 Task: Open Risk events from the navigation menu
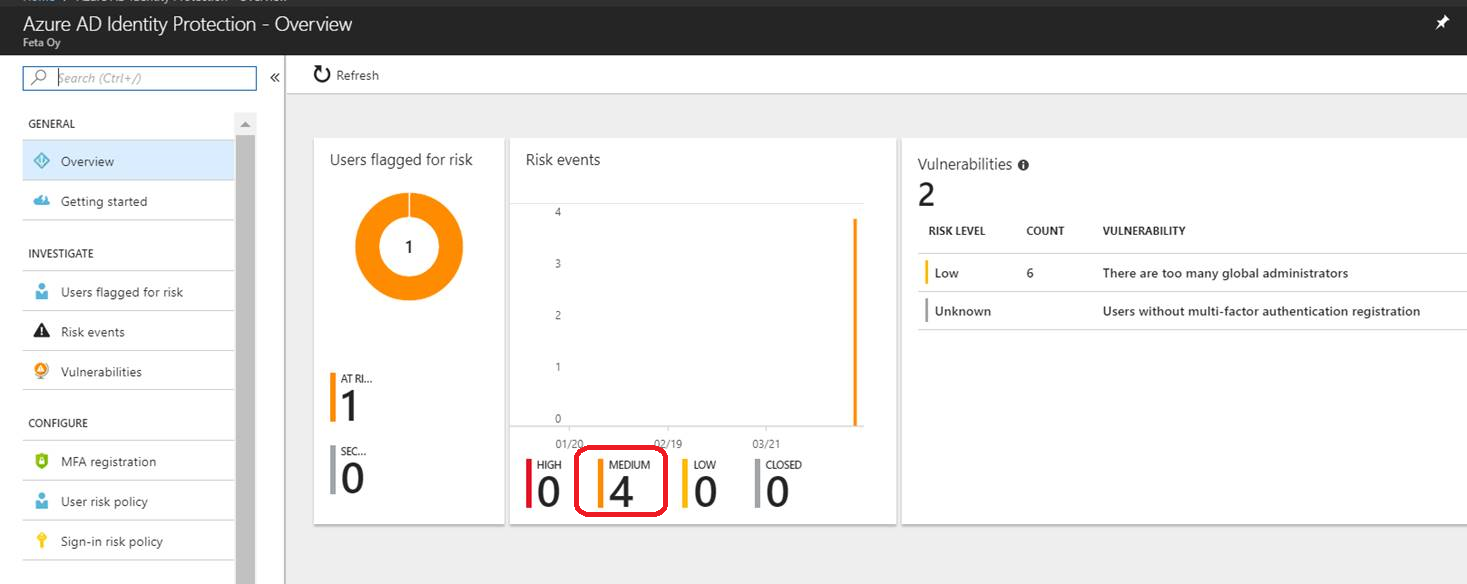tap(93, 331)
